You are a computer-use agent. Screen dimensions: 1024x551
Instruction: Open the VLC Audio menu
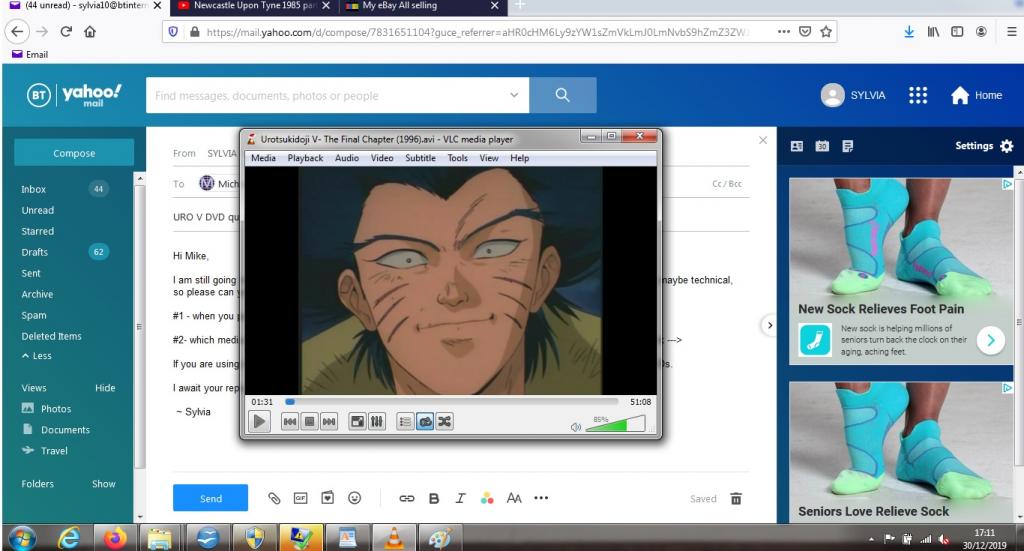(347, 158)
